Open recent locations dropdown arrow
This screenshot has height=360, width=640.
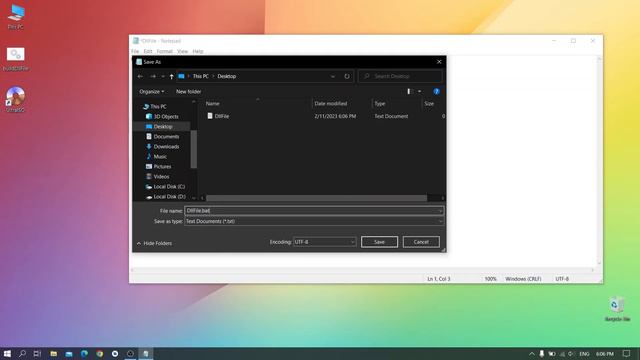click(163, 76)
